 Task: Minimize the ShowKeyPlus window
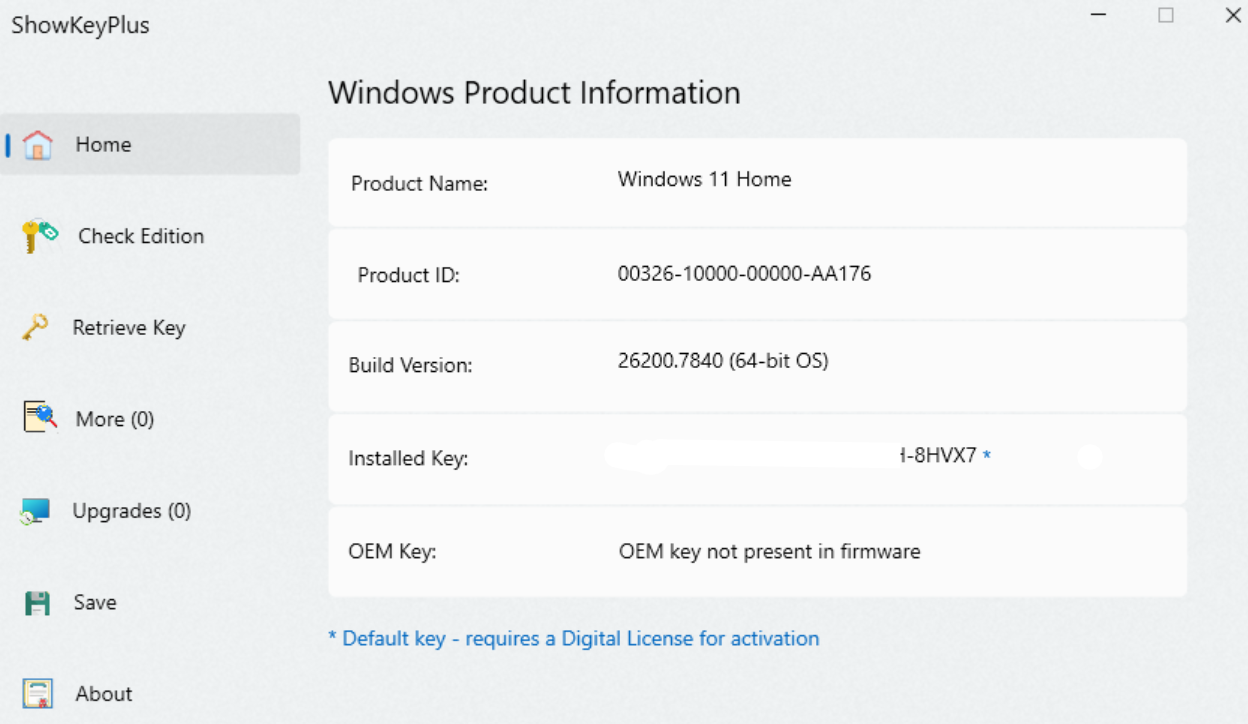tap(1099, 16)
